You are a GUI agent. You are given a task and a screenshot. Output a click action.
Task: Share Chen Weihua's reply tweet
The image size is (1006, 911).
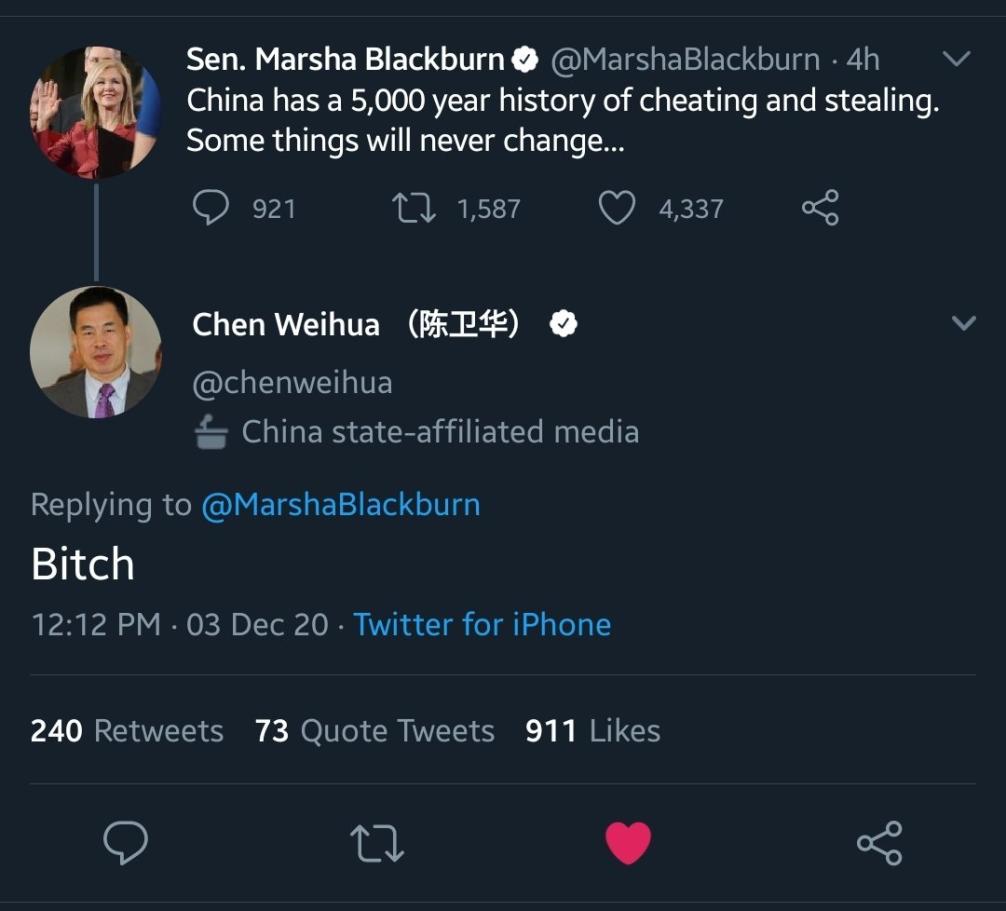879,843
